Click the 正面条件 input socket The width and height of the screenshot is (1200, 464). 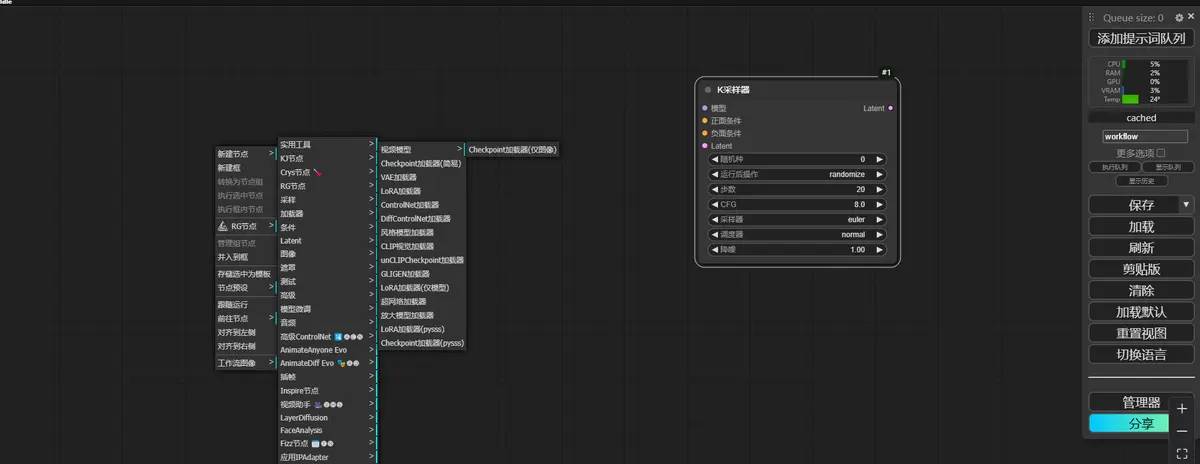(x=704, y=121)
